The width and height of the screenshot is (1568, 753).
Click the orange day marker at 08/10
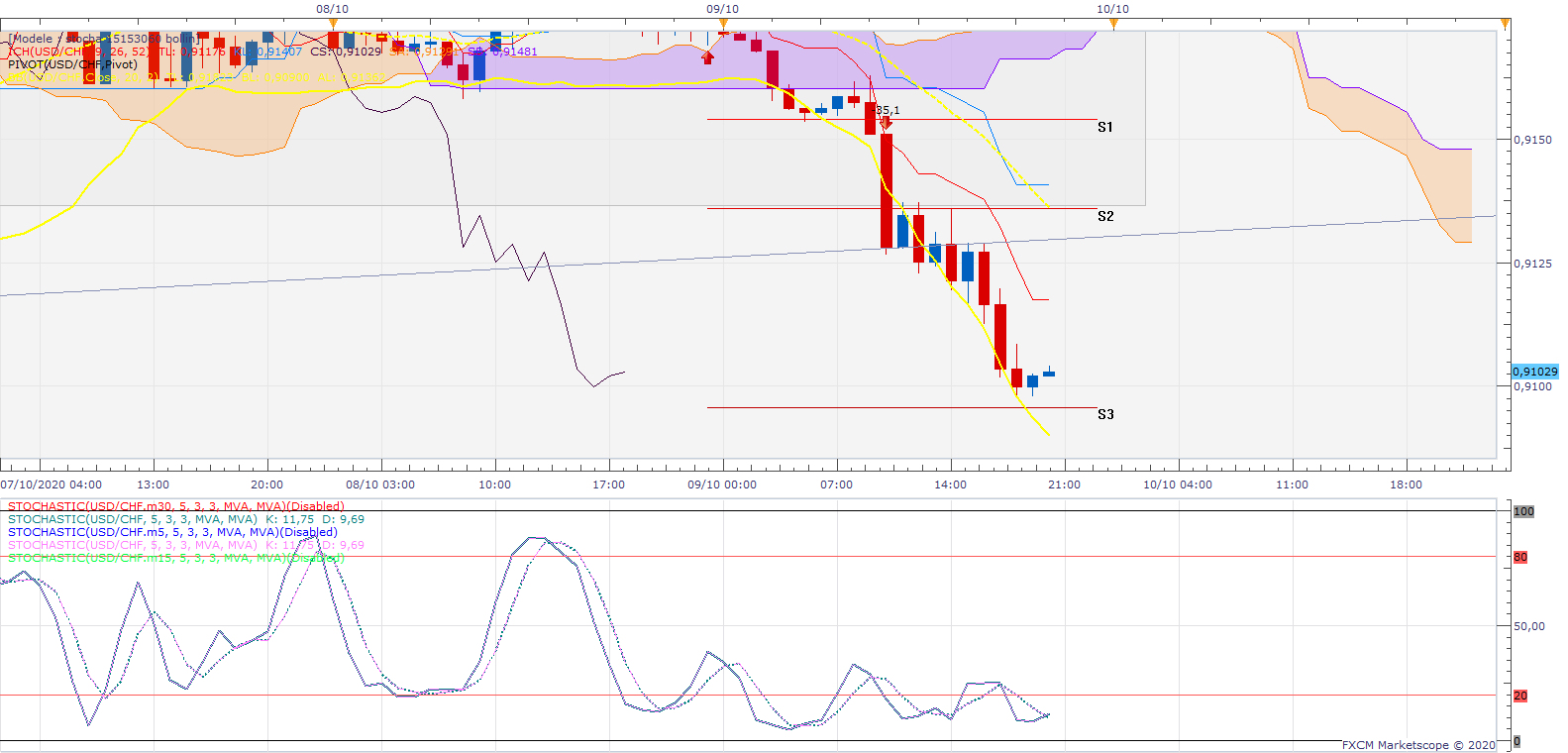coord(333,23)
